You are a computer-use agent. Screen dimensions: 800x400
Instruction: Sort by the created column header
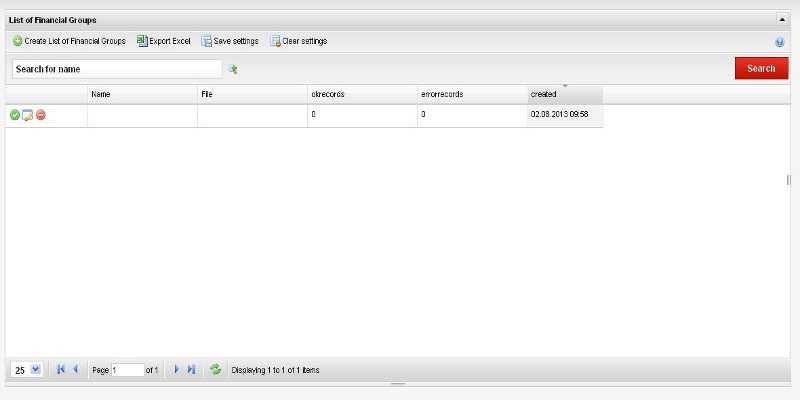[565, 94]
